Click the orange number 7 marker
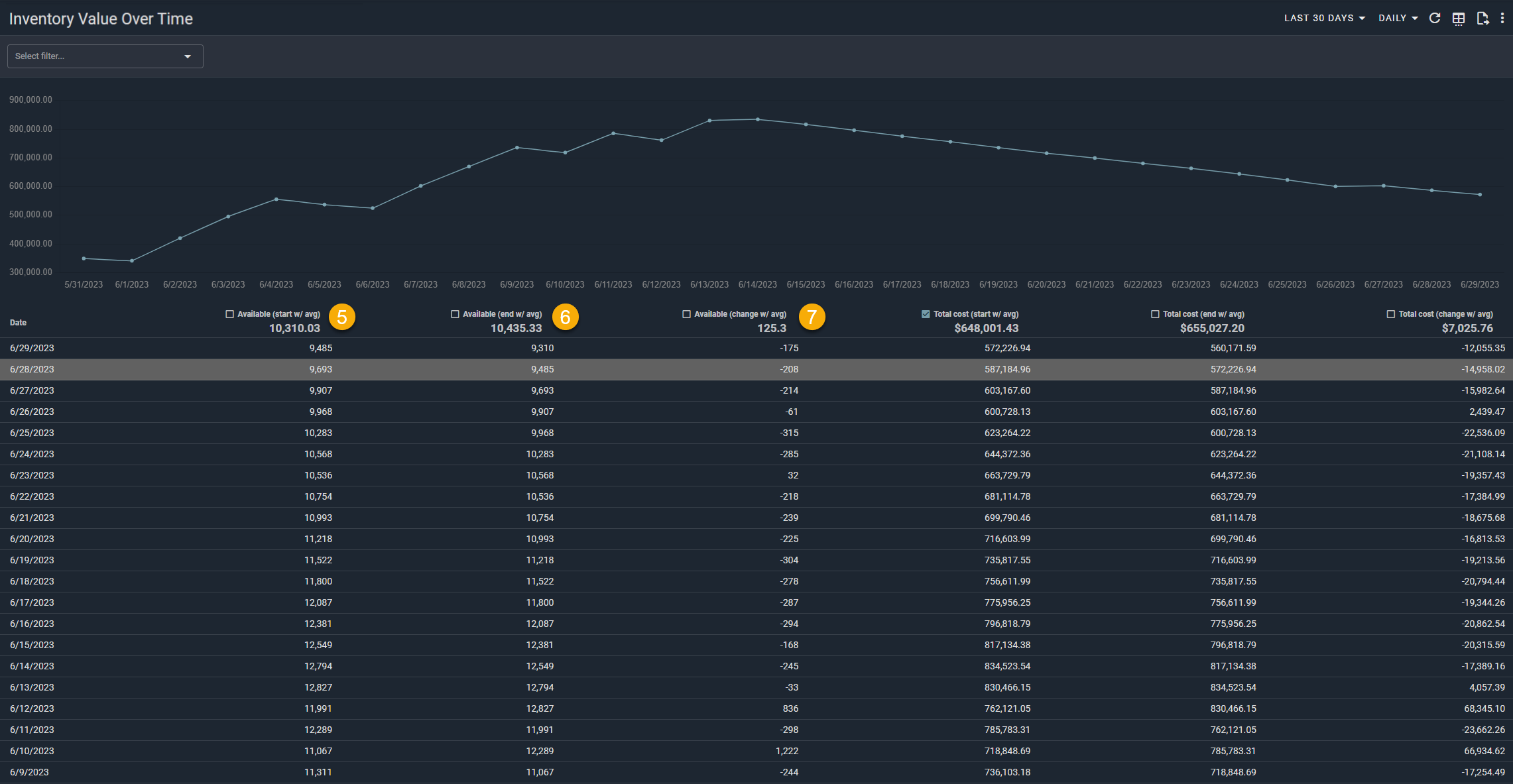1513x784 pixels. tap(812, 317)
